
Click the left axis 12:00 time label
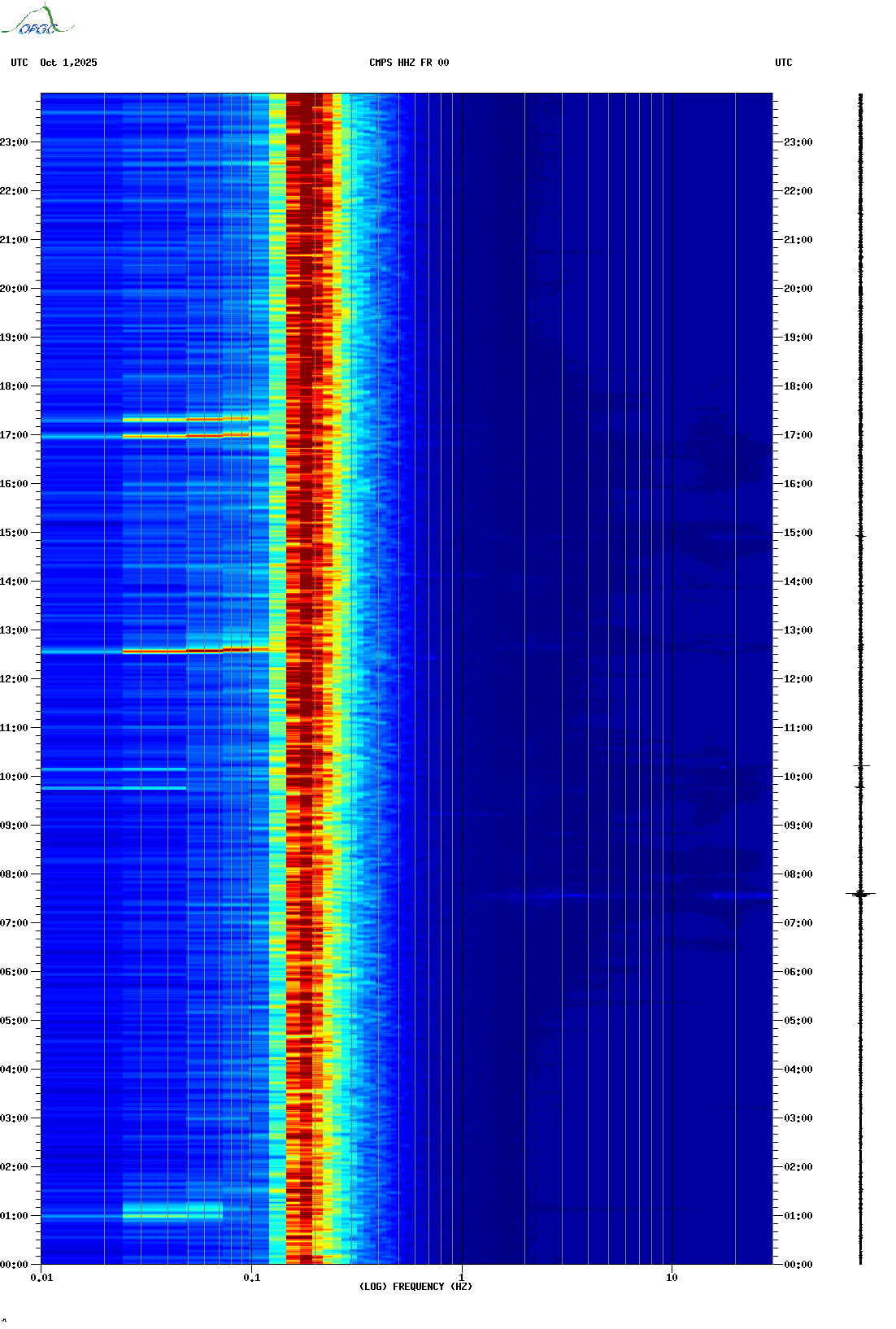pos(14,679)
